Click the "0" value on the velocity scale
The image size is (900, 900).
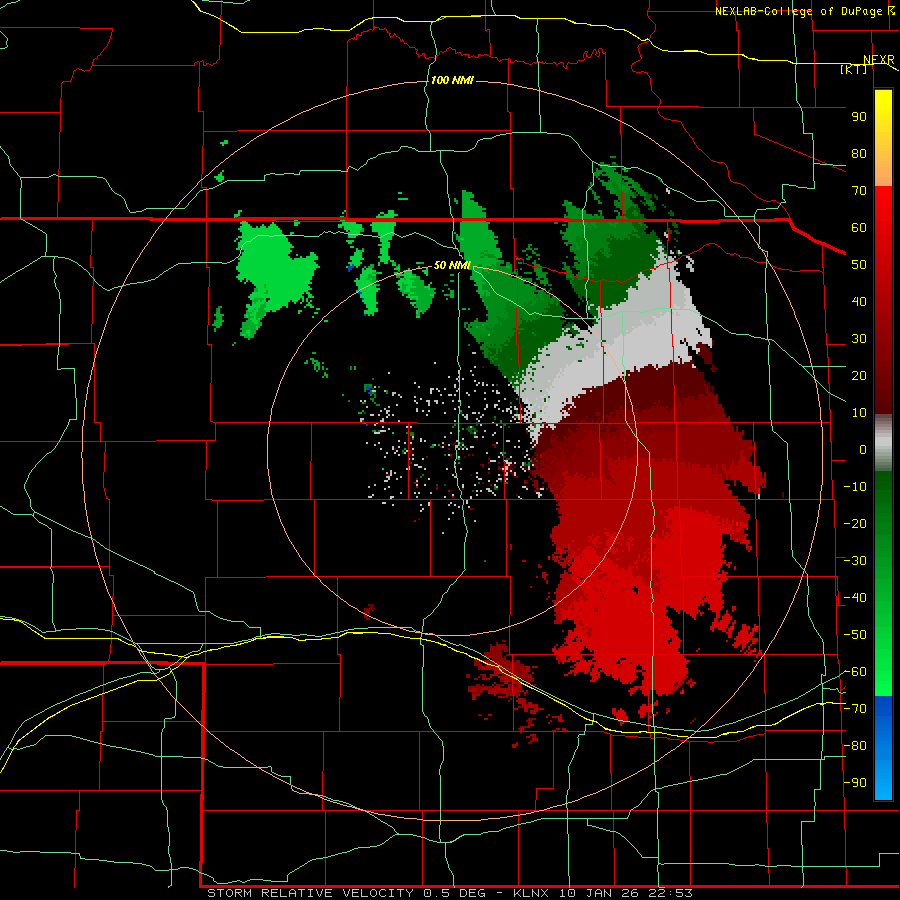pyautogui.click(x=863, y=450)
